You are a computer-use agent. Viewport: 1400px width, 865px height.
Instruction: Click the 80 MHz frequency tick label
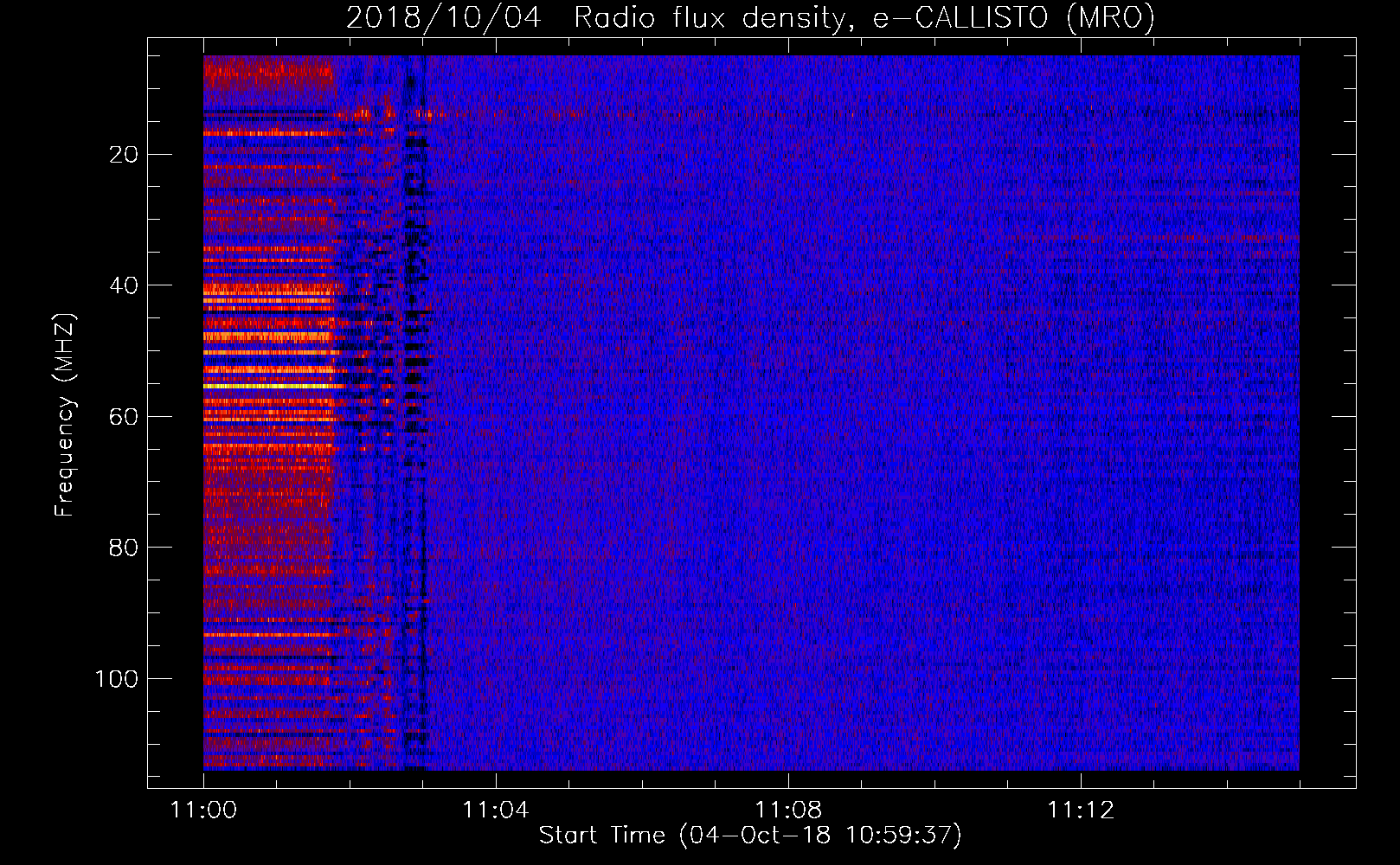coord(125,548)
